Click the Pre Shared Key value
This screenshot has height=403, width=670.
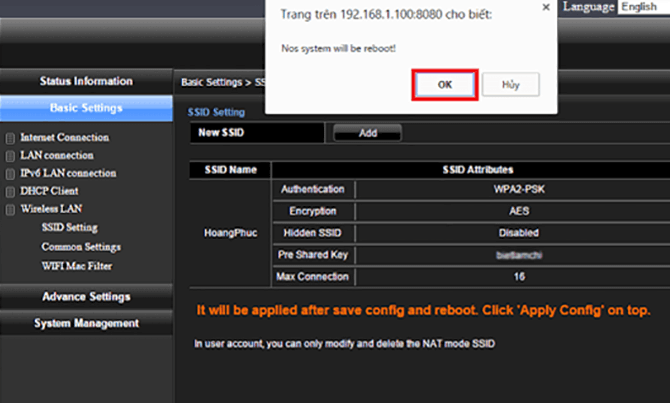[519, 256]
